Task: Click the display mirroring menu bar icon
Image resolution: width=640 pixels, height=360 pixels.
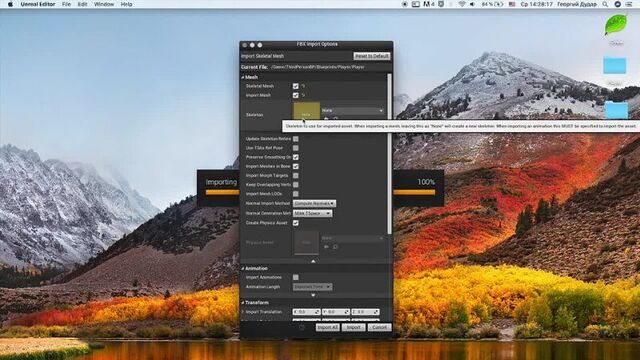Action: (x=416, y=4)
